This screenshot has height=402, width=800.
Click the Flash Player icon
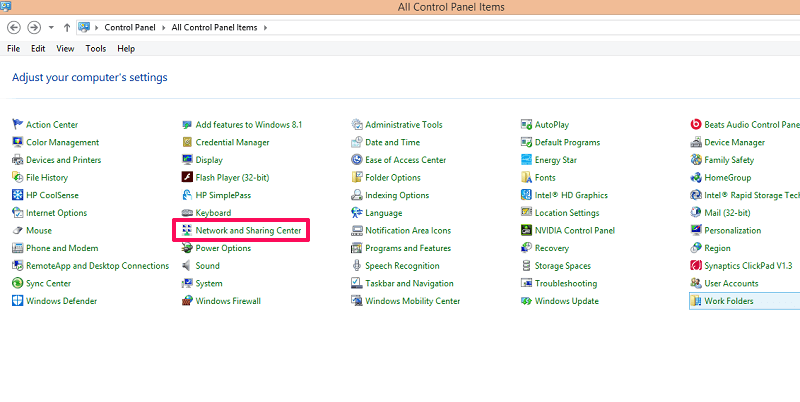(x=187, y=178)
